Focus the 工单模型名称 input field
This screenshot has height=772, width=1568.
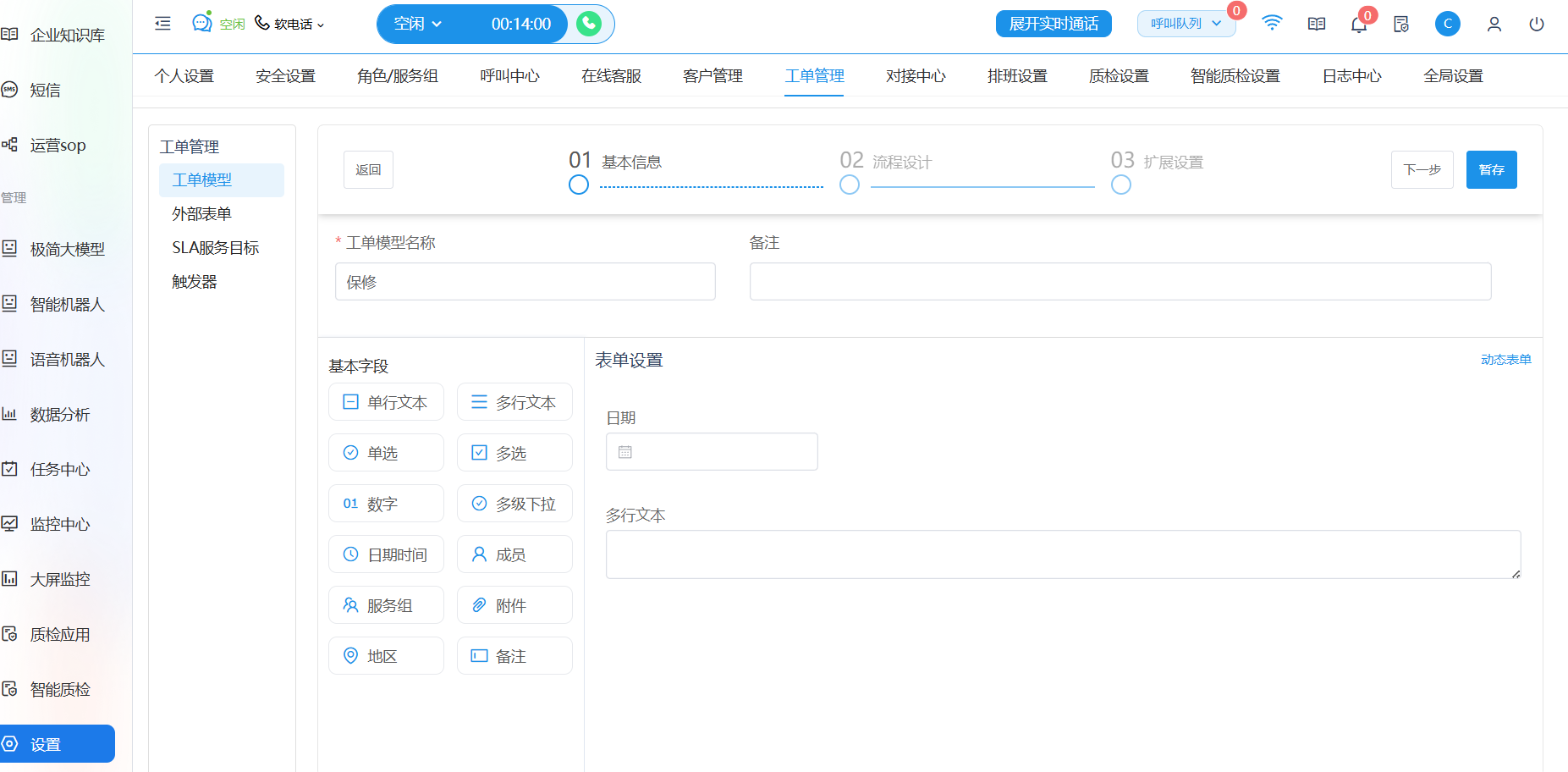pos(525,282)
